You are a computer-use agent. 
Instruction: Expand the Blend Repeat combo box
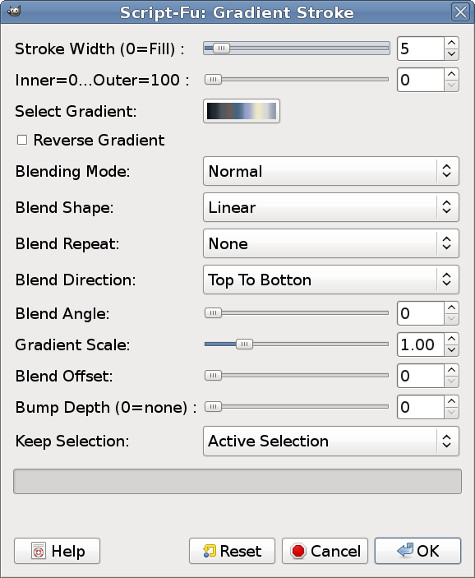click(x=331, y=243)
